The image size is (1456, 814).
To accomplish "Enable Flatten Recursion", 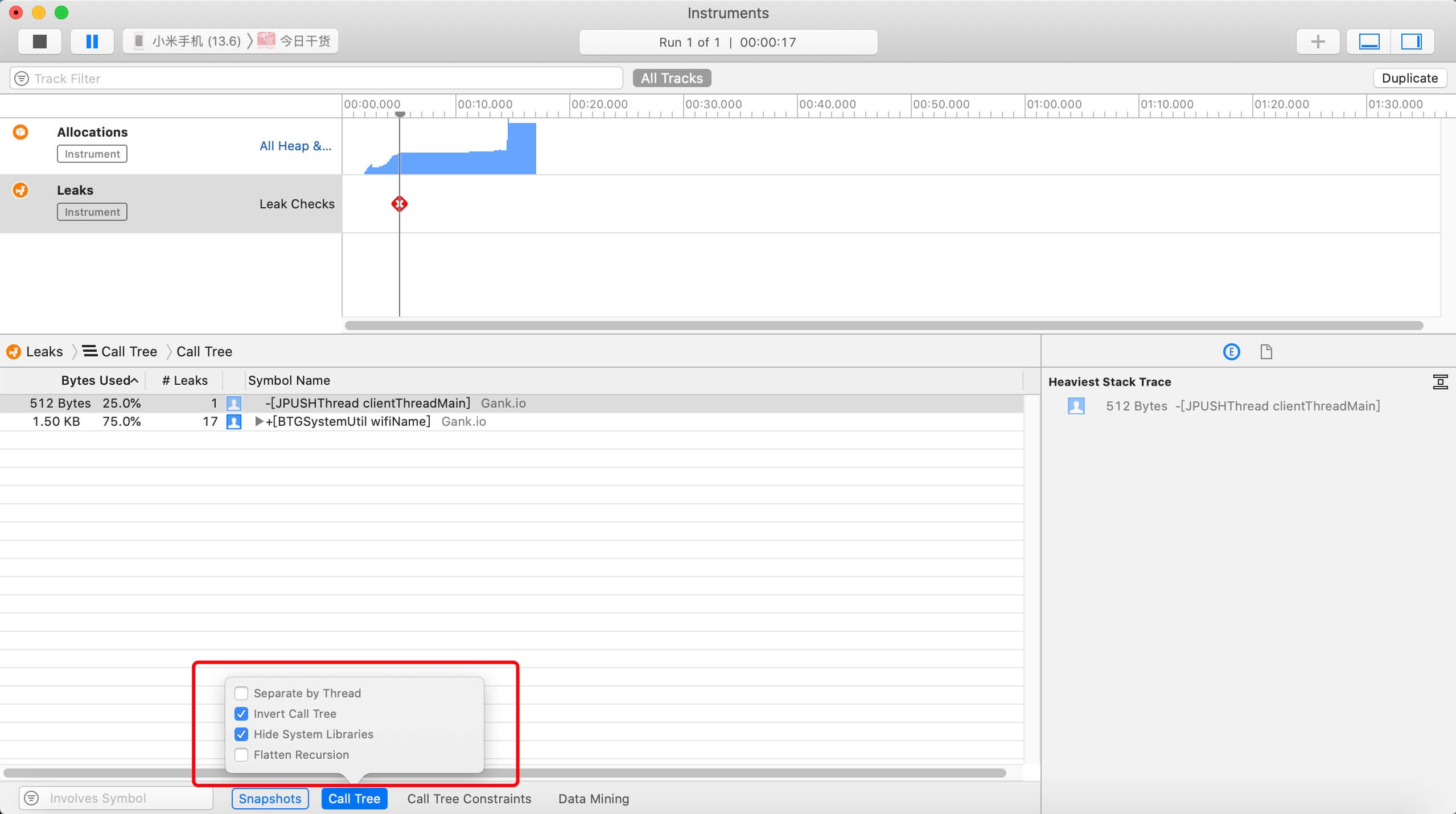I will pos(241,755).
